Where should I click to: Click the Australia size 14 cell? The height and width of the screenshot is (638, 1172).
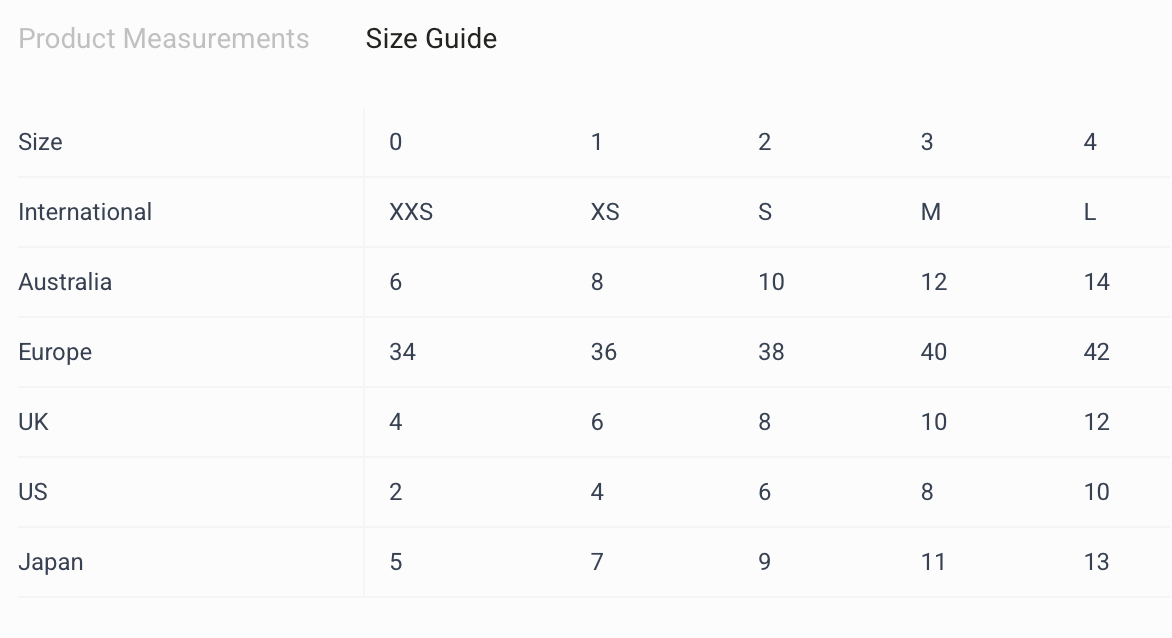1097,282
